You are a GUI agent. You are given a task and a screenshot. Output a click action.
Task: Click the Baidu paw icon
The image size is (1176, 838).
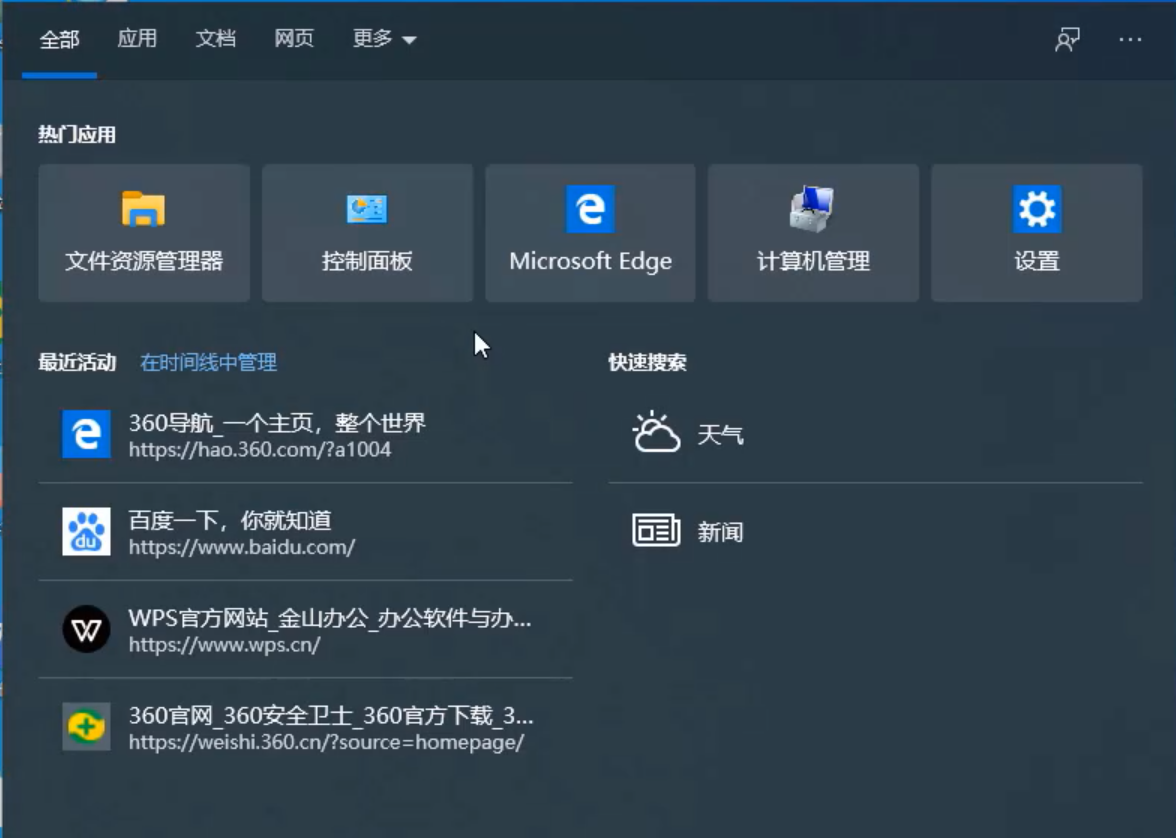point(87,531)
